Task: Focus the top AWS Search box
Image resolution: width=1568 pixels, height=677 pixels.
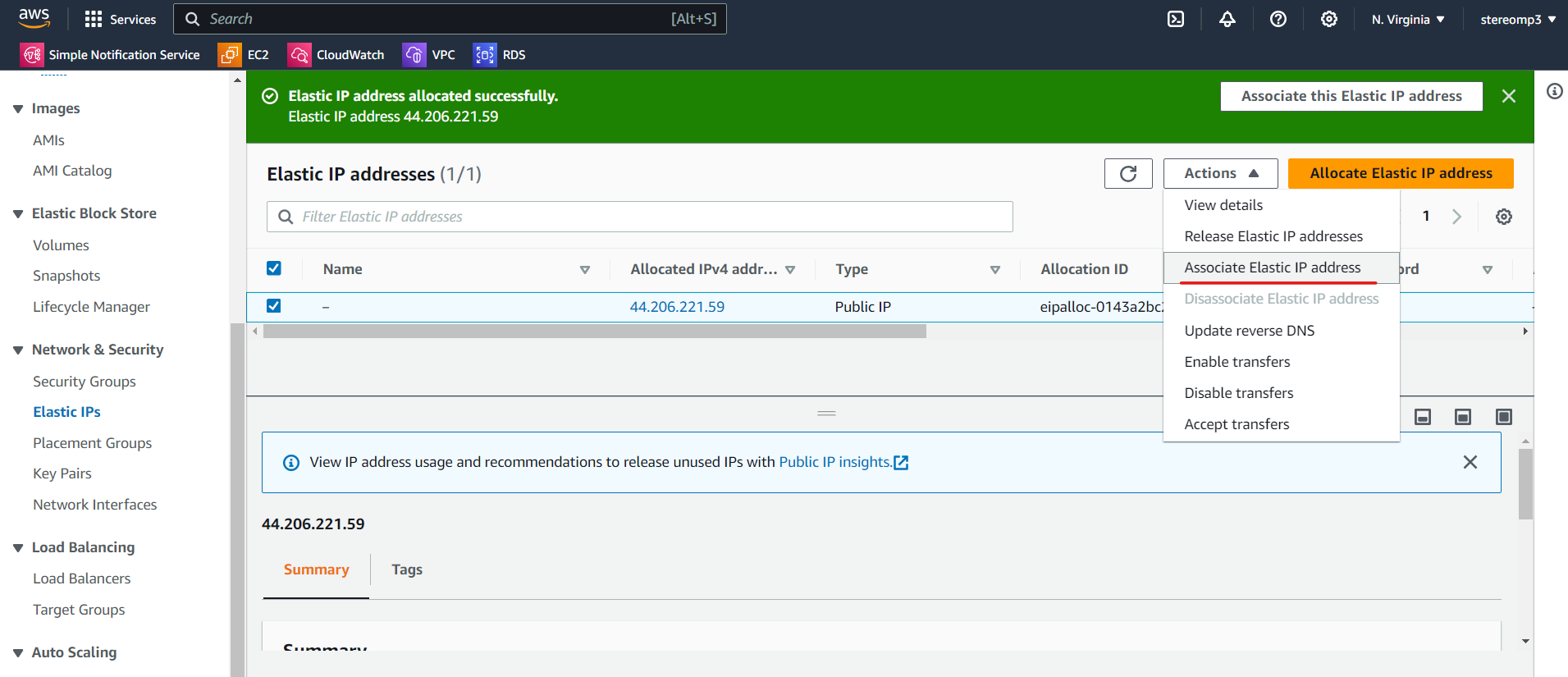Action: point(450,19)
